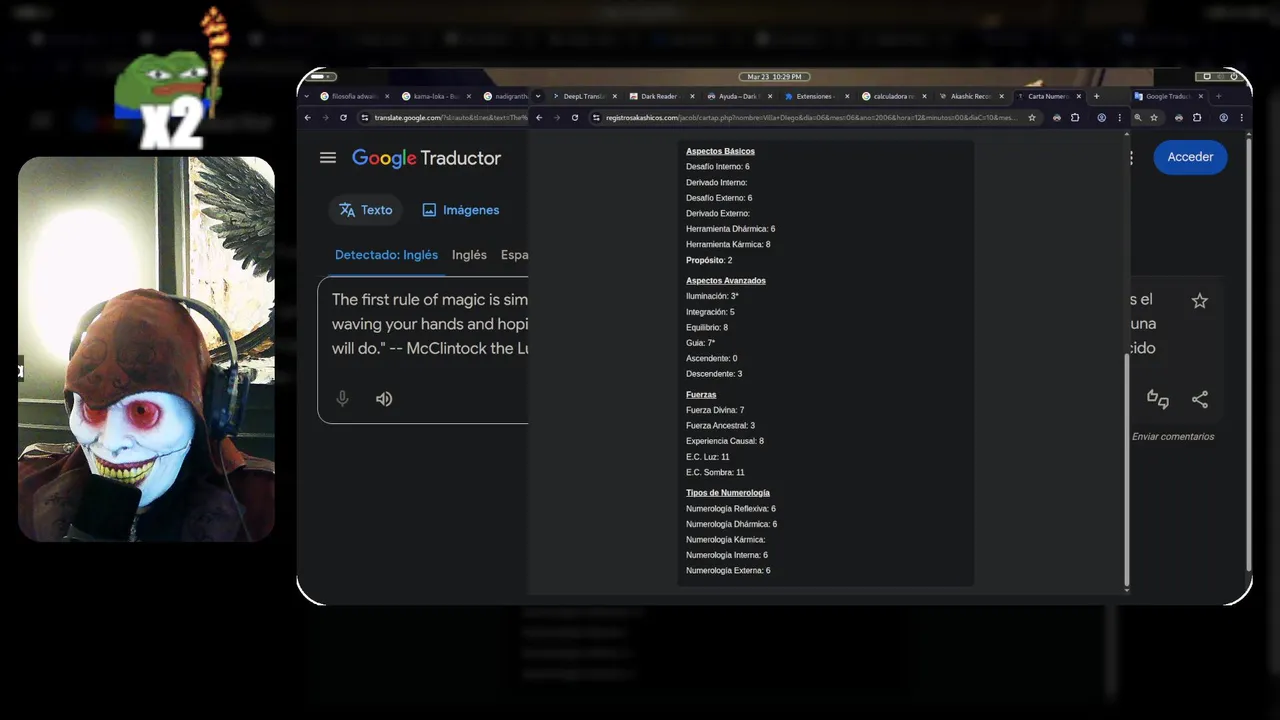Viewport: 1280px width, 720px height.
Task: Click the 'E.C. Sombra: 11' line
Action: click(x=715, y=472)
